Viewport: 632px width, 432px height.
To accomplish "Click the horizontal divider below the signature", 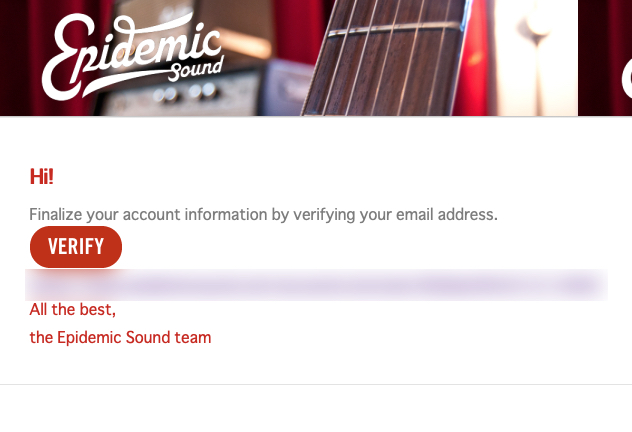I will [316, 384].
